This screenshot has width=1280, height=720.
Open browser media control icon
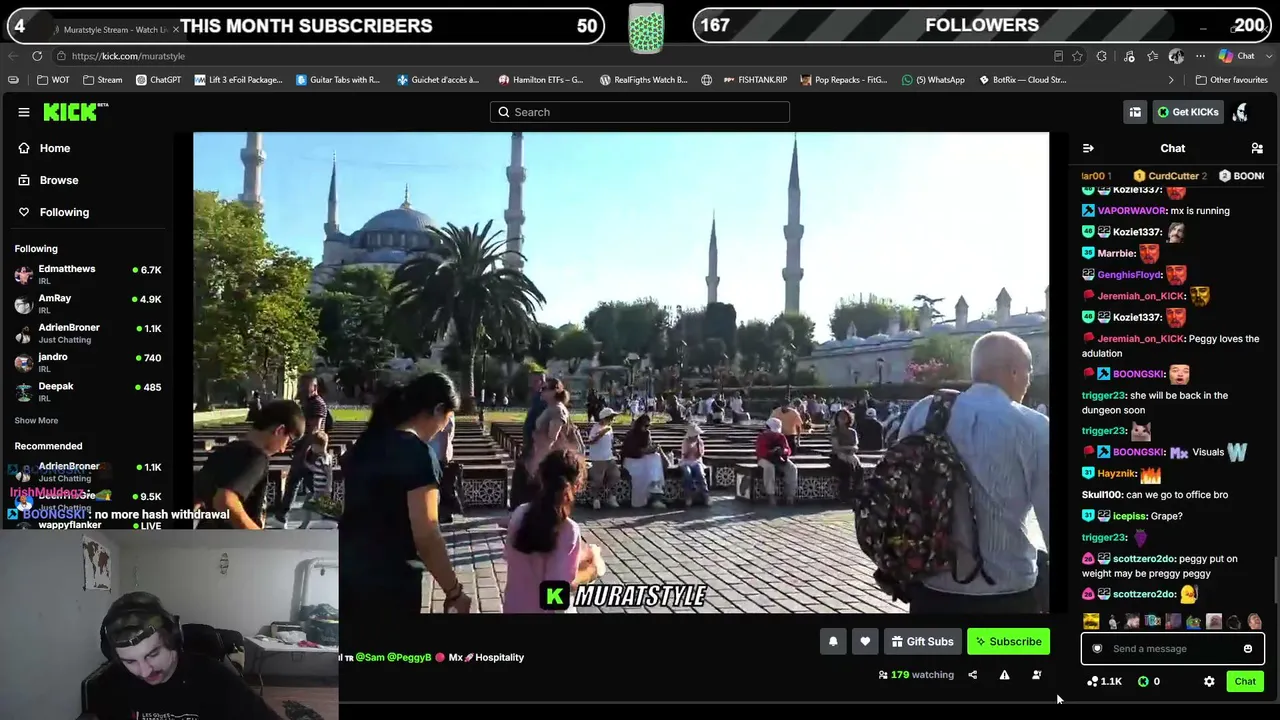[x=1129, y=56]
